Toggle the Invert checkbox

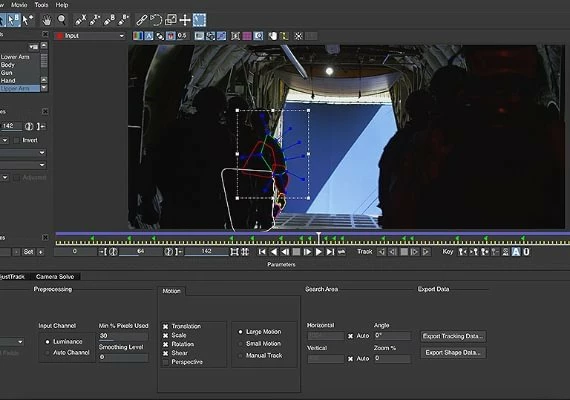(x=17, y=140)
